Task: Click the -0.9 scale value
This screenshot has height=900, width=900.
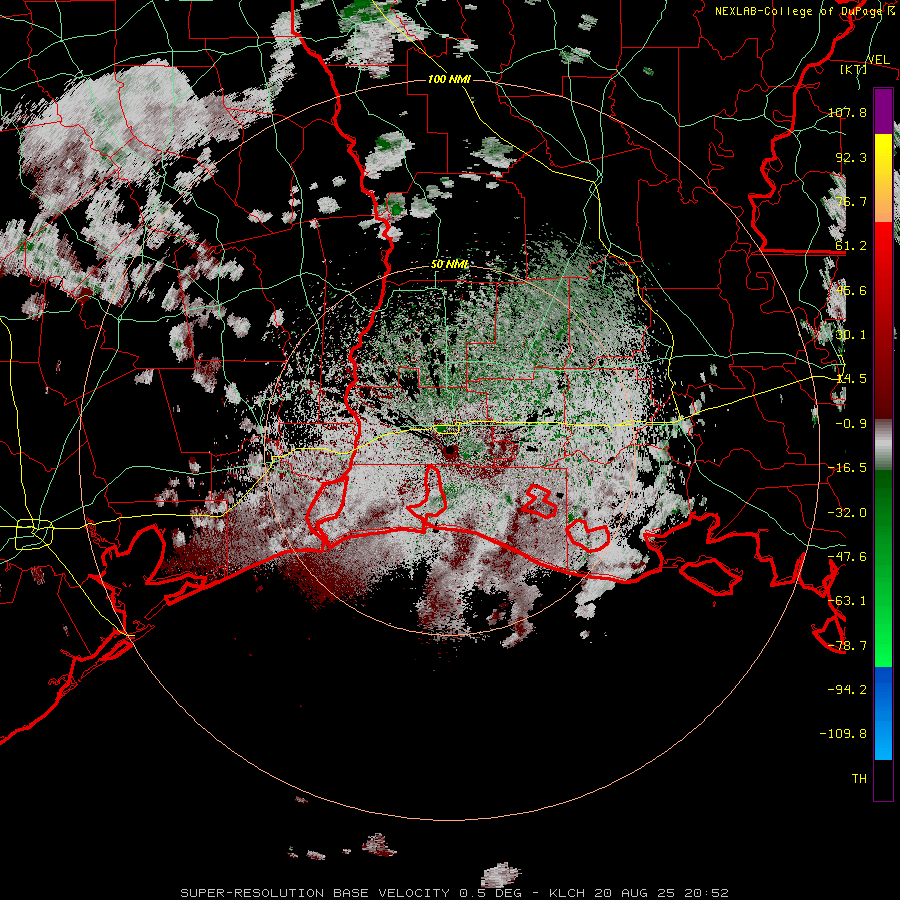Action: click(851, 424)
